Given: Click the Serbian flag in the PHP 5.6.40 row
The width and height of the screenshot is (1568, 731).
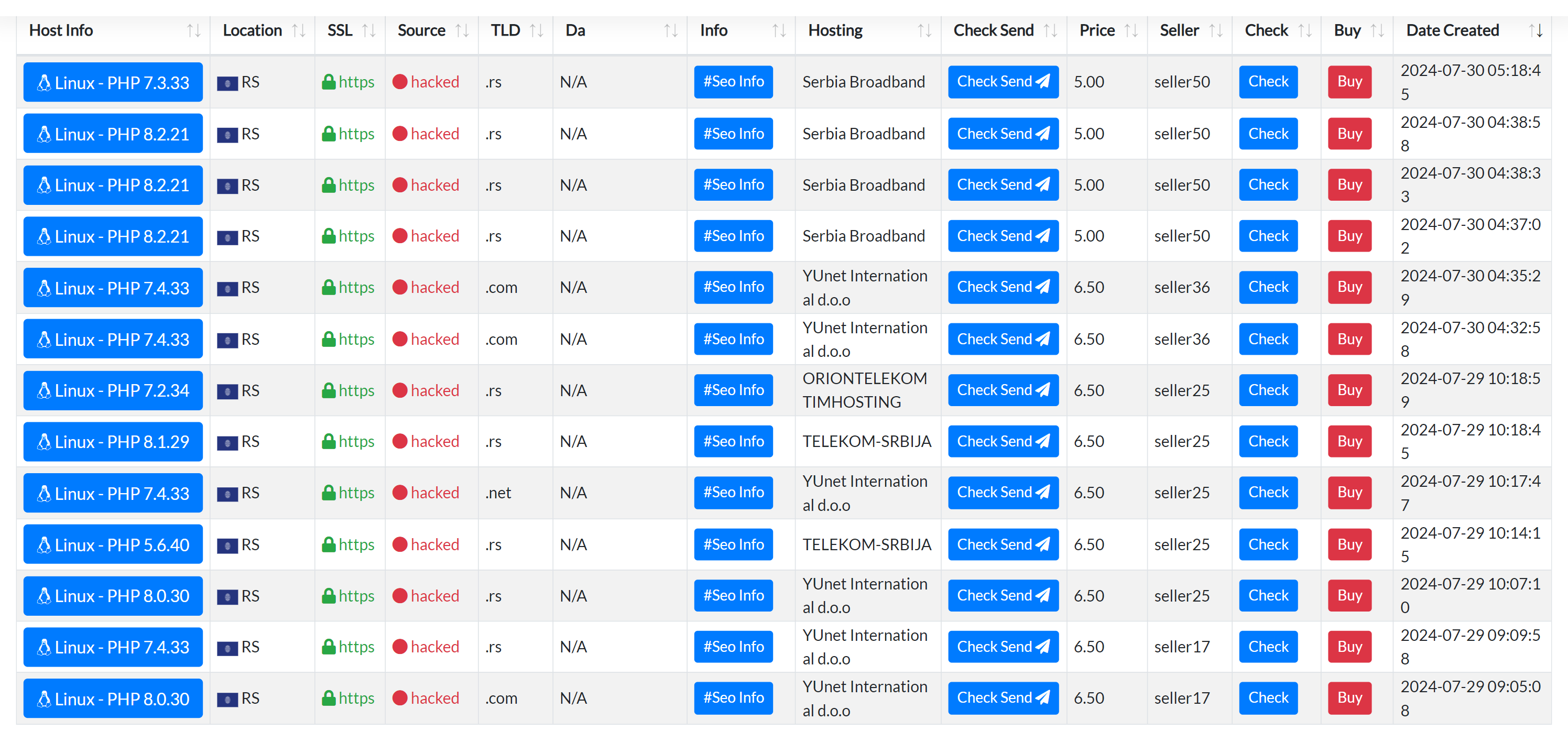Looking at the screenshot, I should (x=227, y=545).
